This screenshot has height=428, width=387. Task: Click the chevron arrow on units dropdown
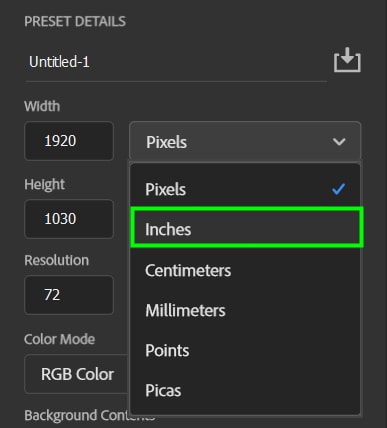[339, 142]
